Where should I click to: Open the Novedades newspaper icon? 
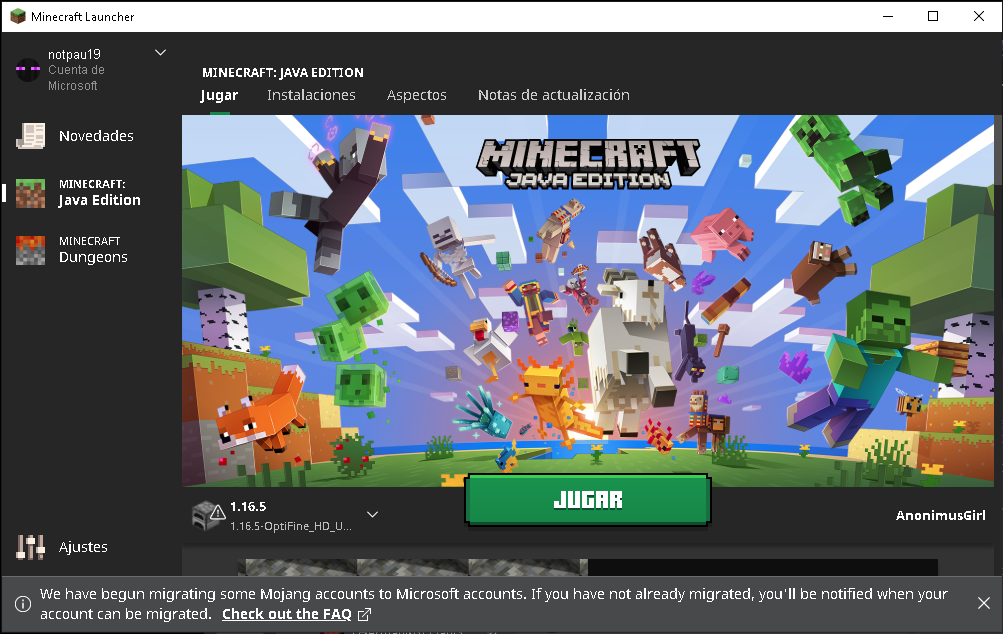pyautogui.click(x=30, y=136)
